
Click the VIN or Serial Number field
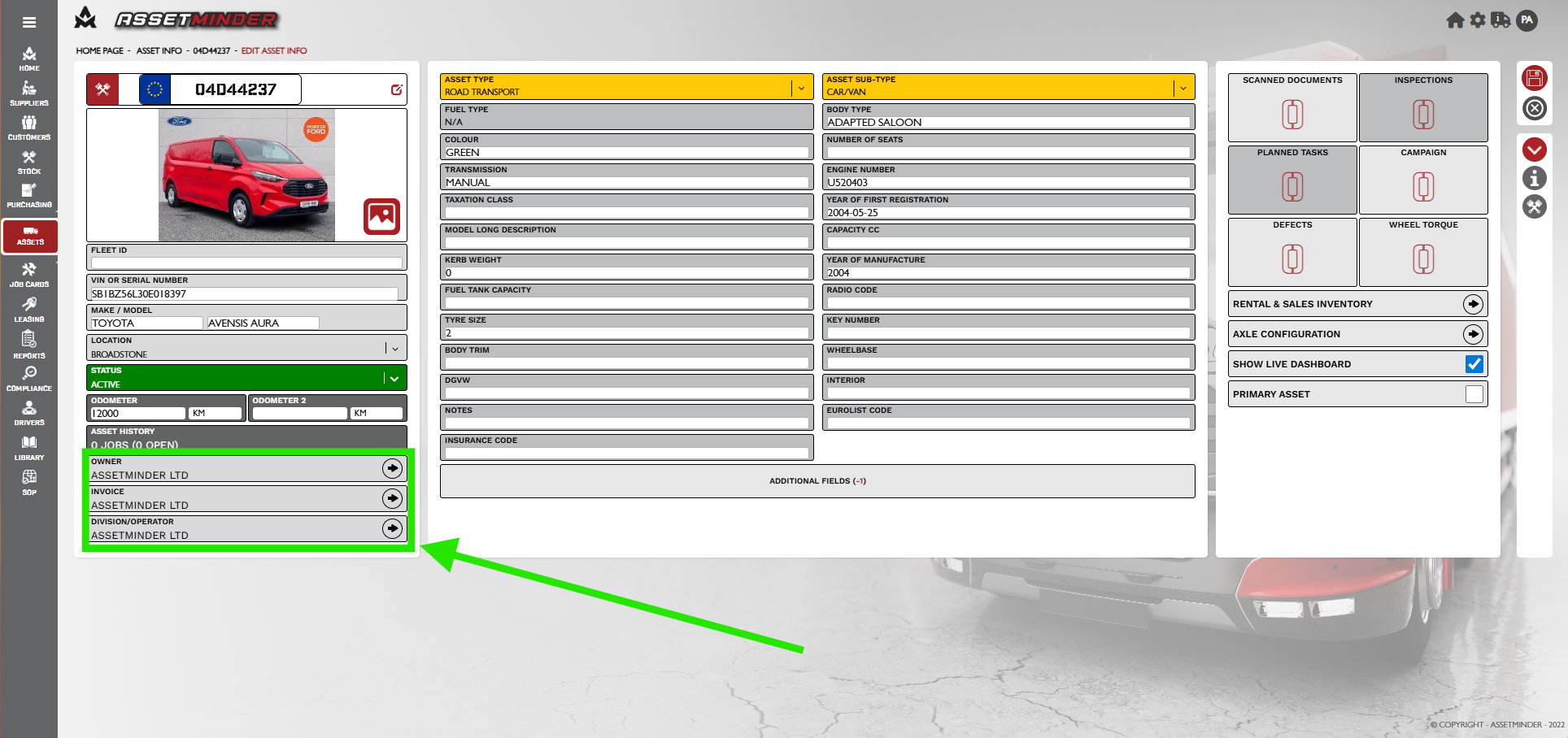coord(244,293)
